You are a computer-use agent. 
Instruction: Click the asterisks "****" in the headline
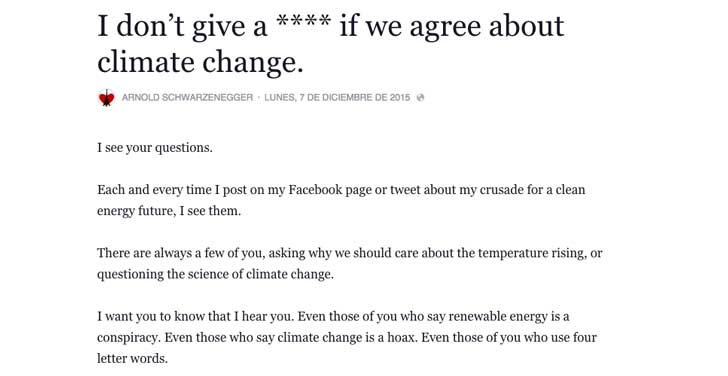[x=304, y=23]
